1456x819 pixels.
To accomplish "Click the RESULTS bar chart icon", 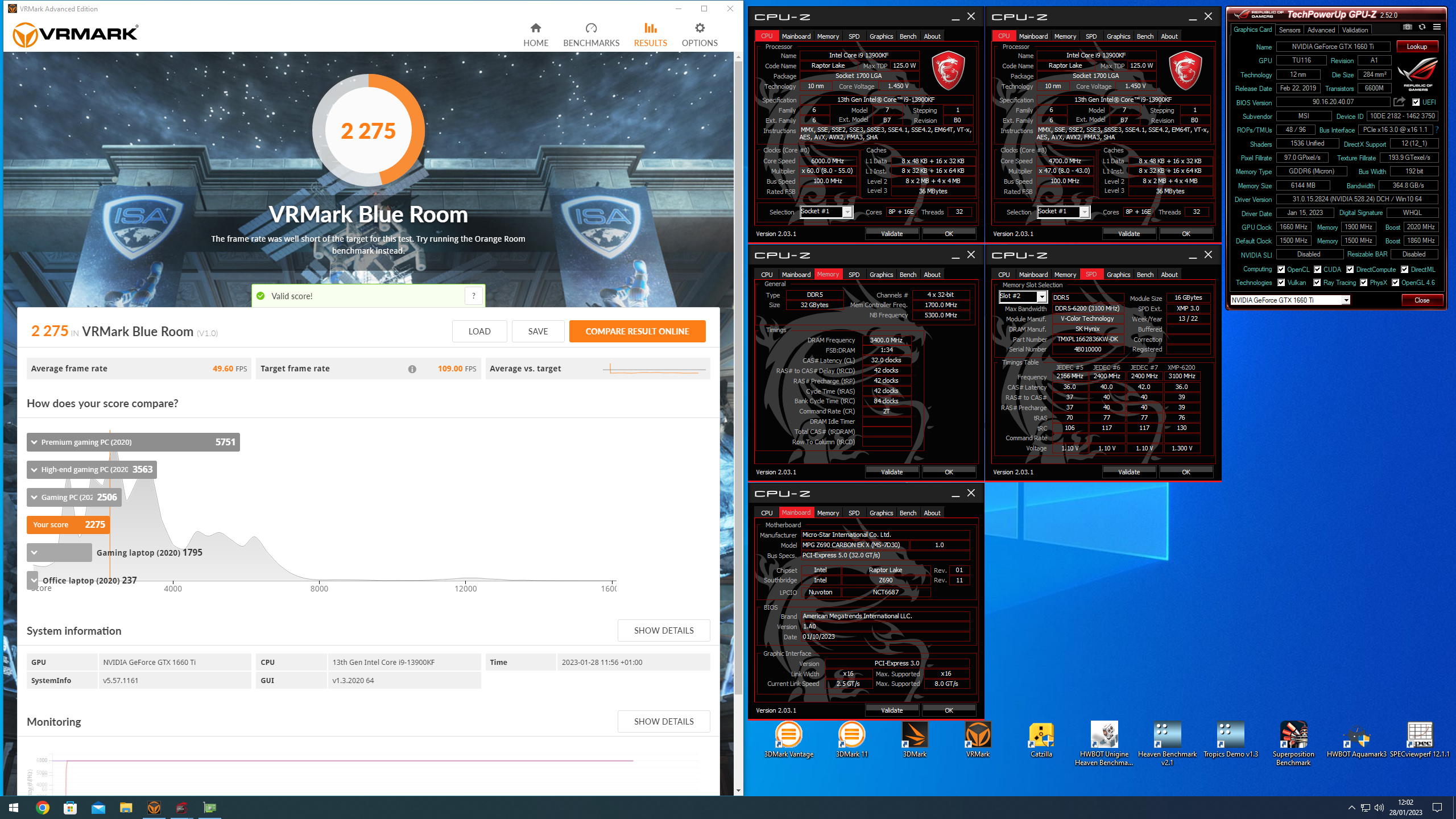I will click(651, 28).
